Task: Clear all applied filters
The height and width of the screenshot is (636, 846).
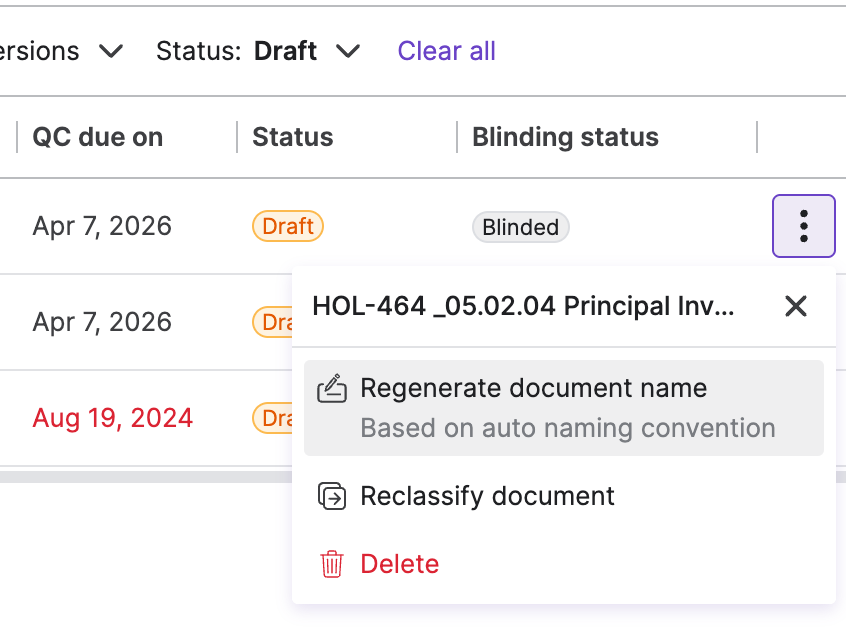Action: [x=447, y=51]
